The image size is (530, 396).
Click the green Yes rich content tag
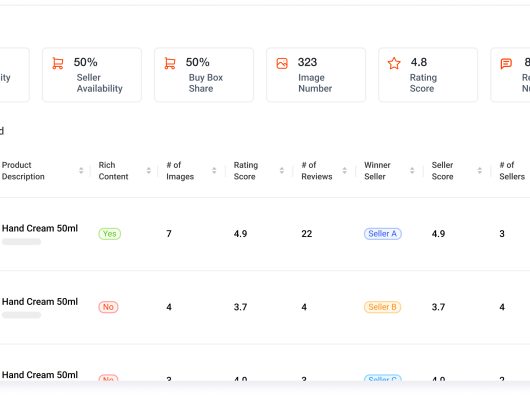(110, 234)
